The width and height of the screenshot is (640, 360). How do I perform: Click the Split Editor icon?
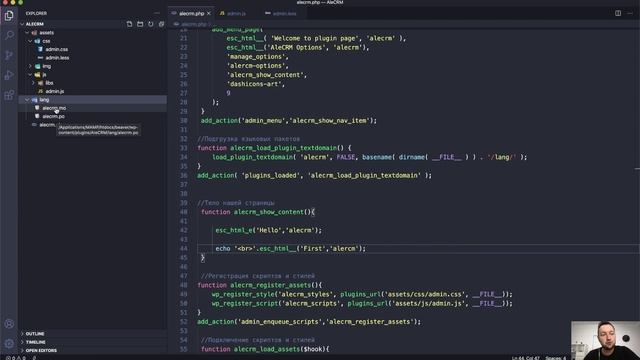pos(618,13)
